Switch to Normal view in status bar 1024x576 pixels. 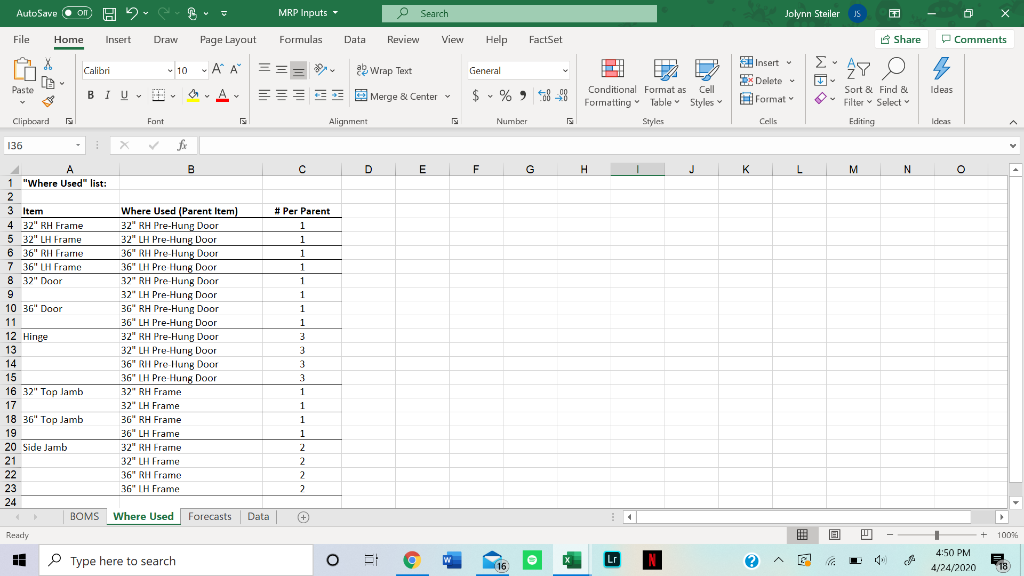[802, 535]
